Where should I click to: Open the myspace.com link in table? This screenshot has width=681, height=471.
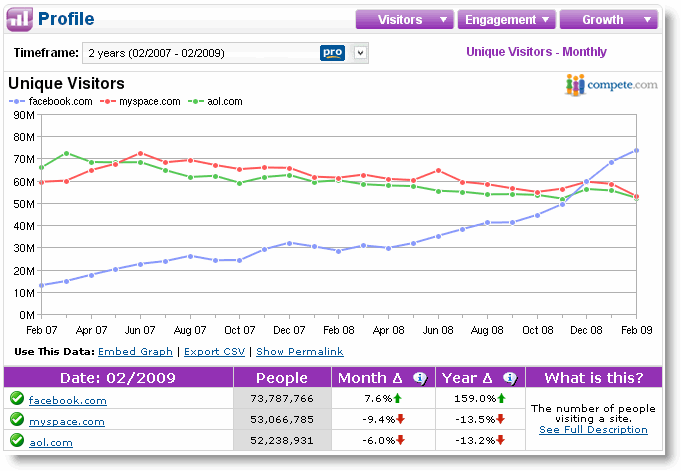(x=67, y=421)
